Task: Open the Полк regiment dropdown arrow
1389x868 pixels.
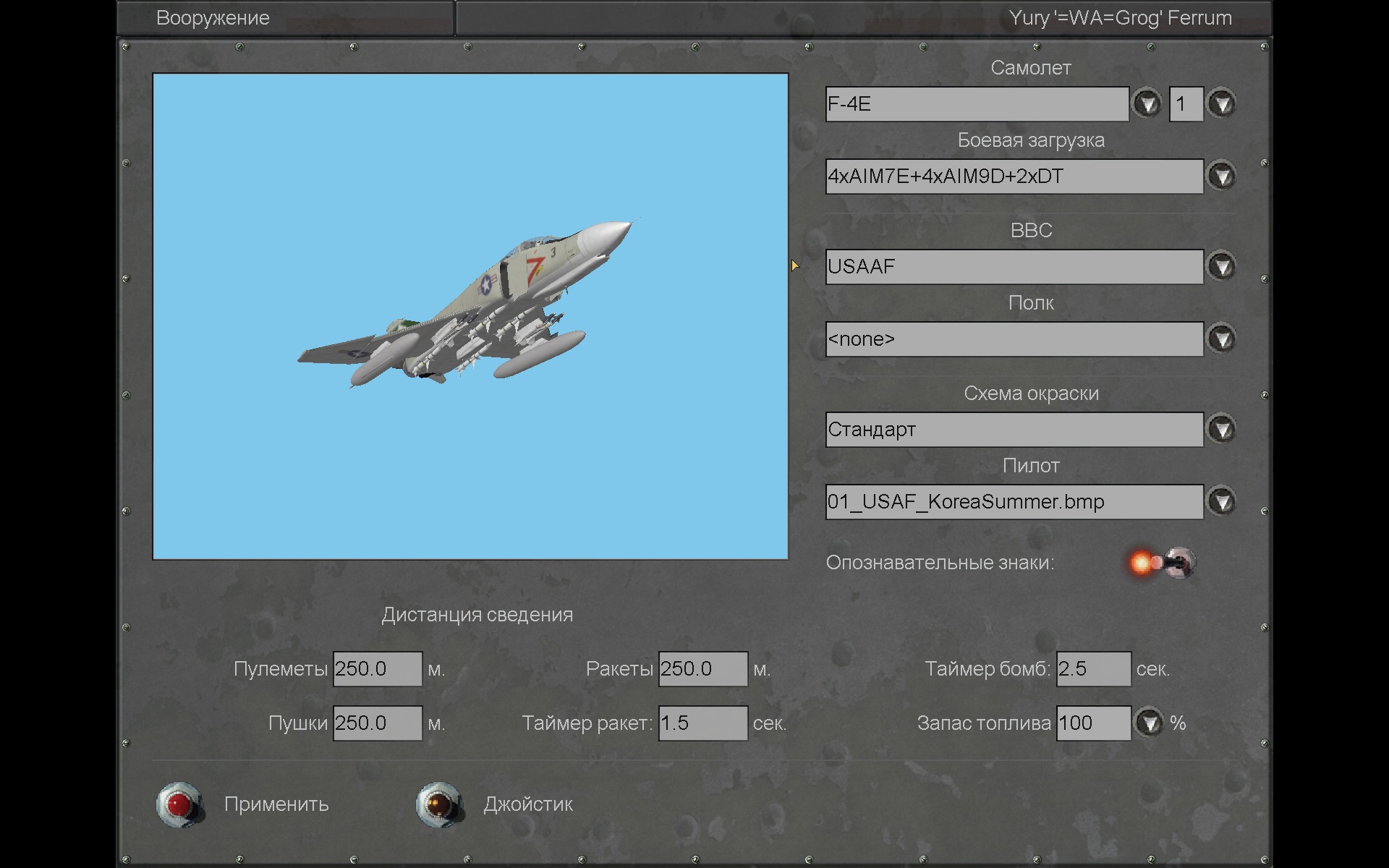Action: pyautogui.click(x=1222, y=339)
